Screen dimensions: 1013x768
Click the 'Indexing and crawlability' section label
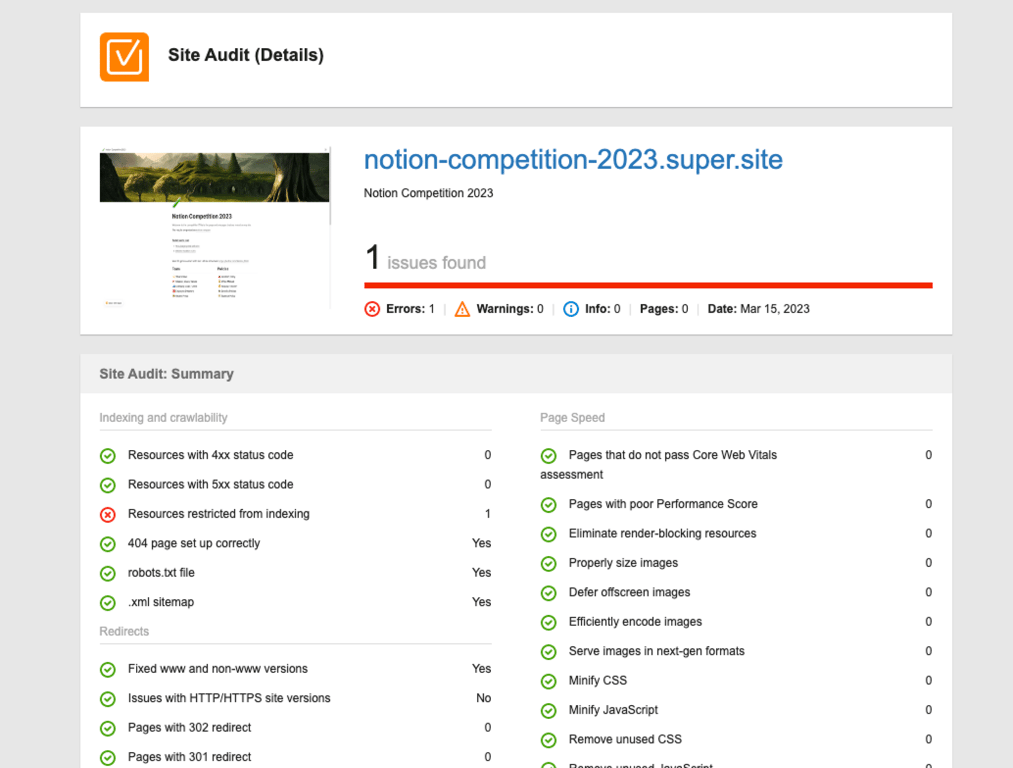coord(163,418)
